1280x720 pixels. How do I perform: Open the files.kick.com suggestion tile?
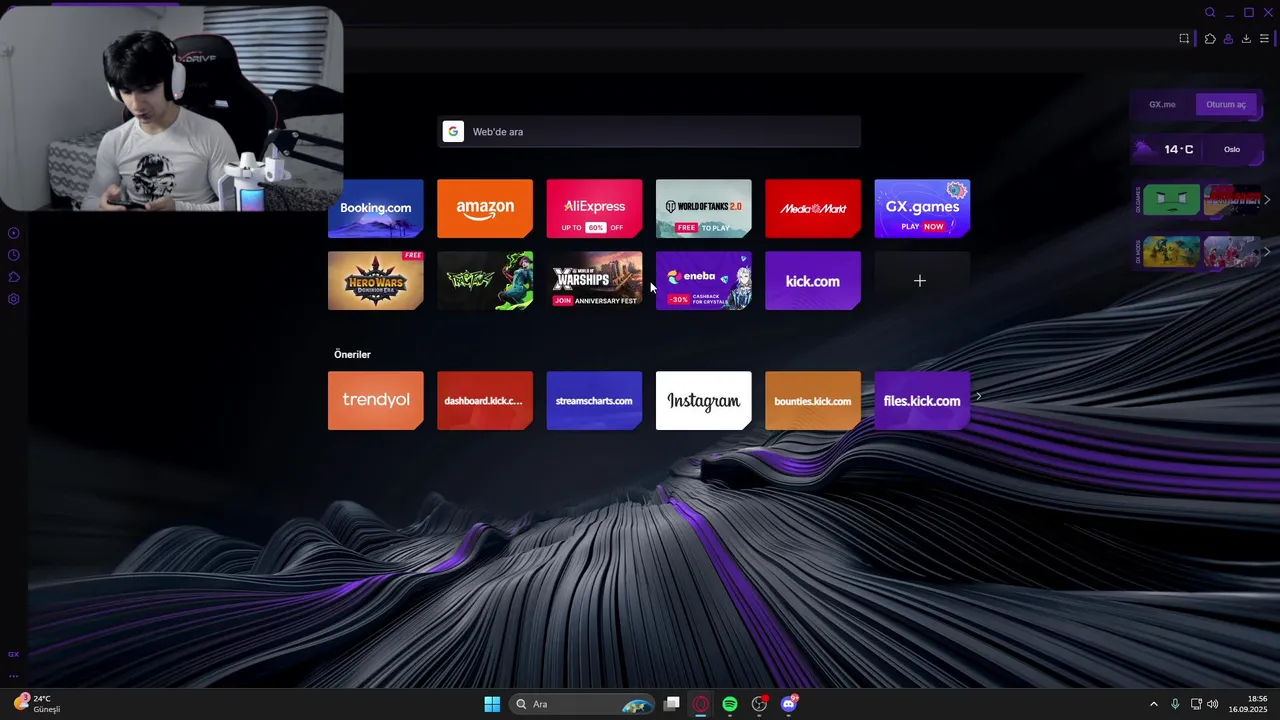pyautogui.click(x=922, y=401)
